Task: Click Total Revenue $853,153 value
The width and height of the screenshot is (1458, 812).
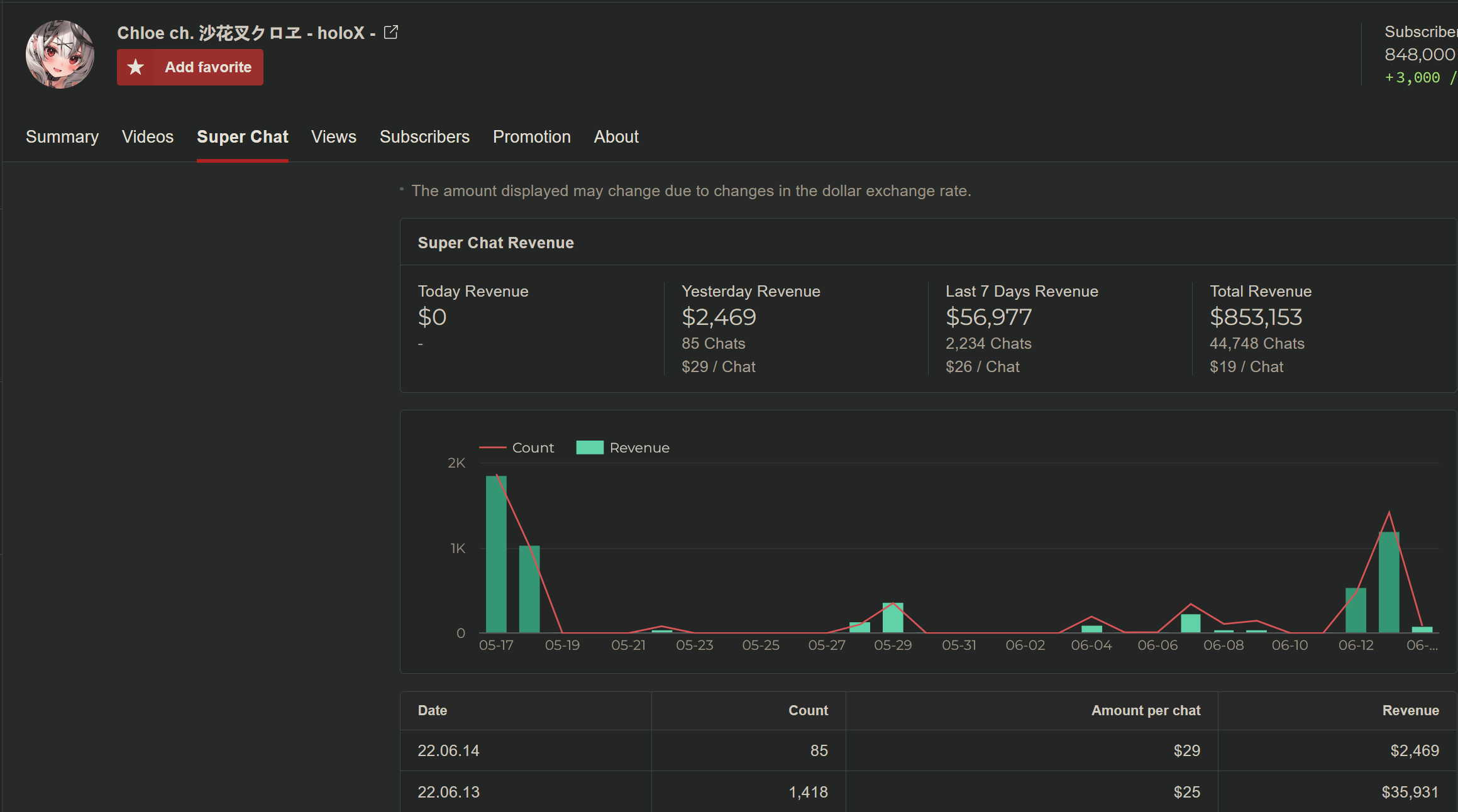Action: (1256, 317)
